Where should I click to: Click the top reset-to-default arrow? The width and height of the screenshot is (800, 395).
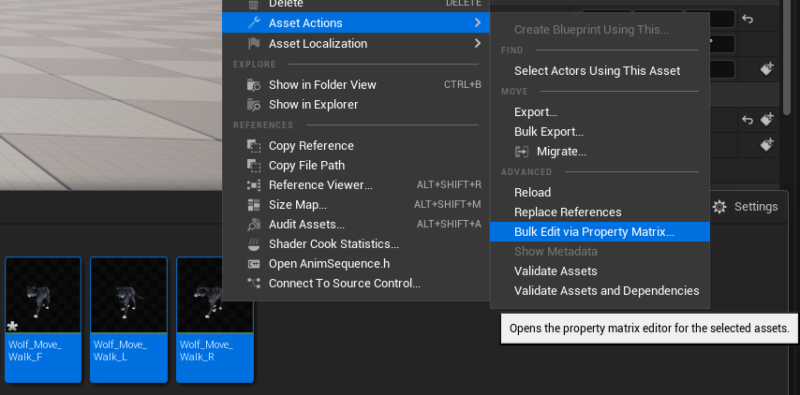(x=747, y=19)
